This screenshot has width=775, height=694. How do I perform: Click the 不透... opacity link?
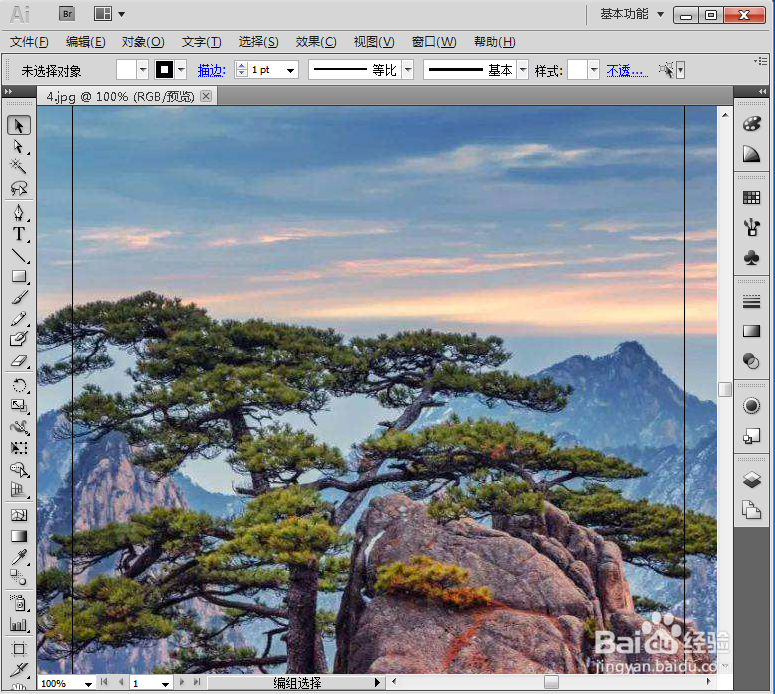(x=627, y=71)
